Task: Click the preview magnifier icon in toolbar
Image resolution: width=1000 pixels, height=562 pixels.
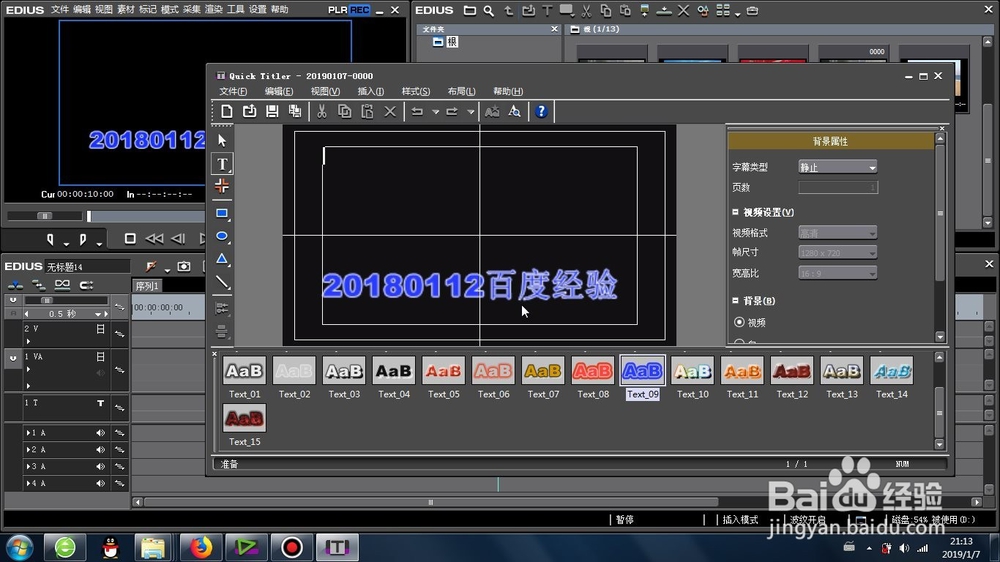Action: [x=515, y=112]
